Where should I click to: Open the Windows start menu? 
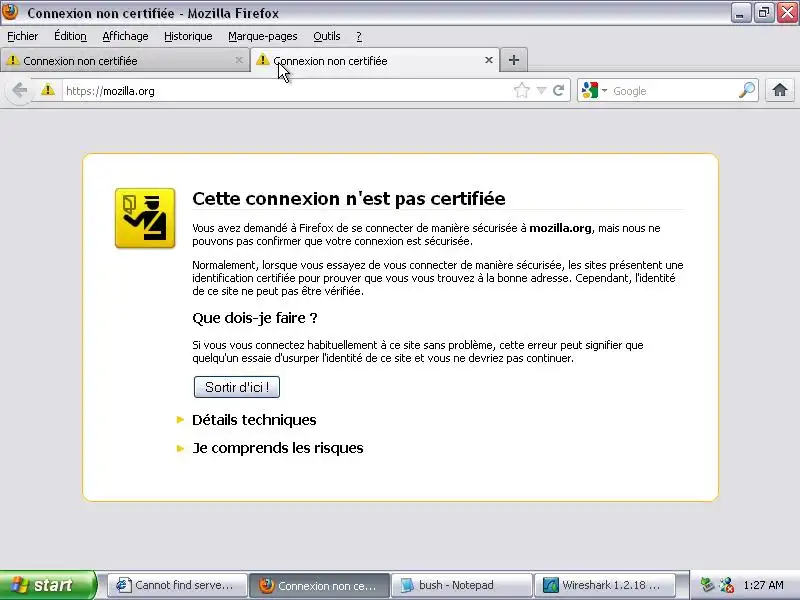point(48,585)
